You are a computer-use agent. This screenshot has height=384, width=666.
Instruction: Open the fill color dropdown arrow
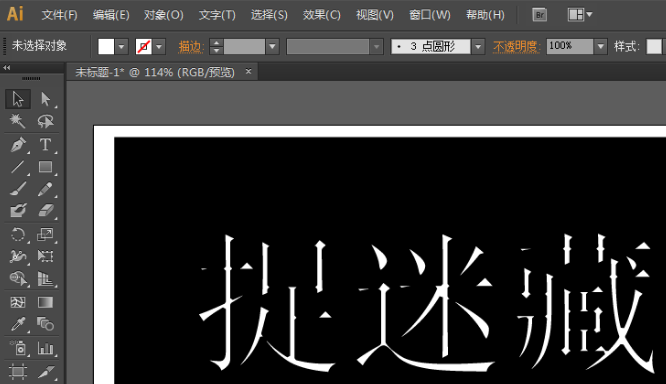121,46
